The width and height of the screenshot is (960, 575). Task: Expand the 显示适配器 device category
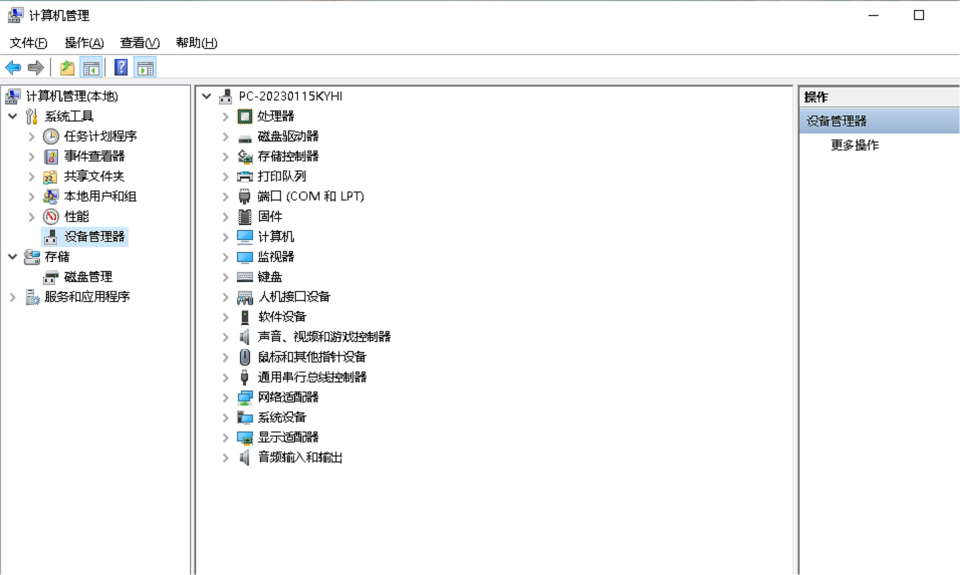(225, 438)
